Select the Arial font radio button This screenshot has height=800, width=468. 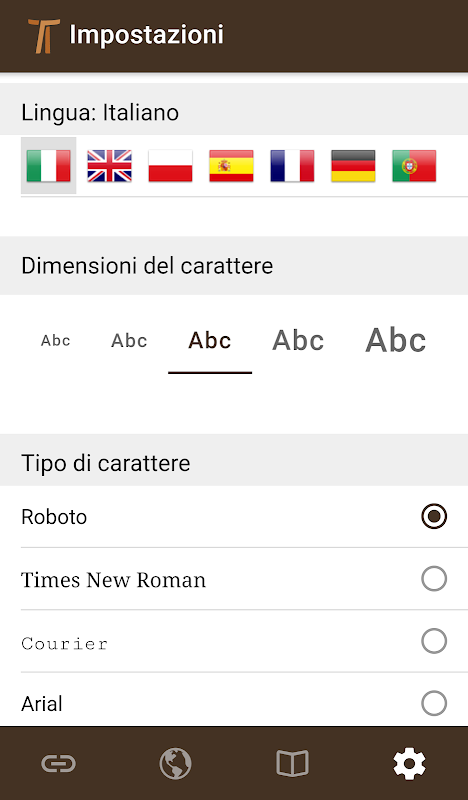coord(434,703)
